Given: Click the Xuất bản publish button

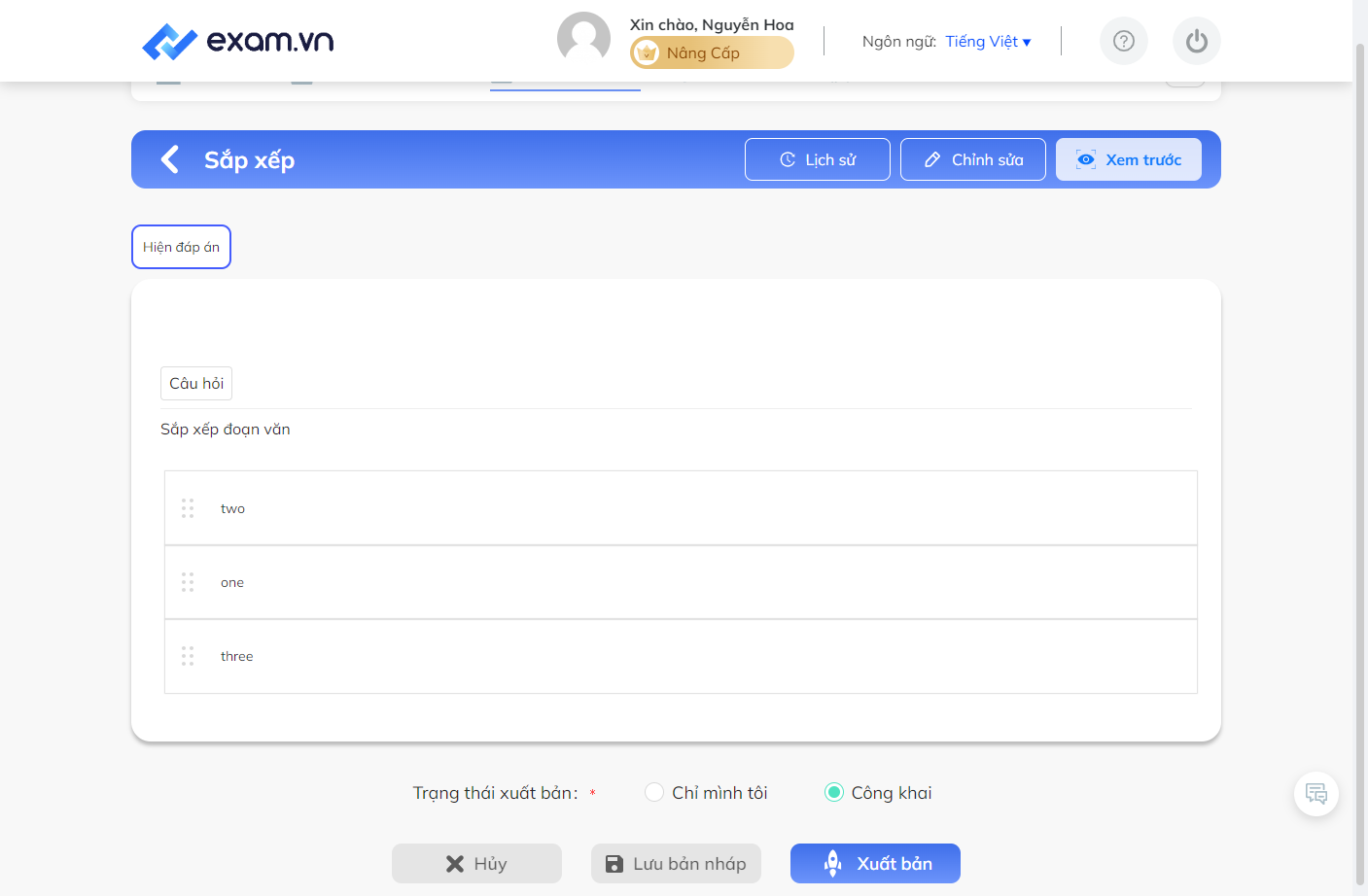Looking at the screenshot, I should [875, 863].
